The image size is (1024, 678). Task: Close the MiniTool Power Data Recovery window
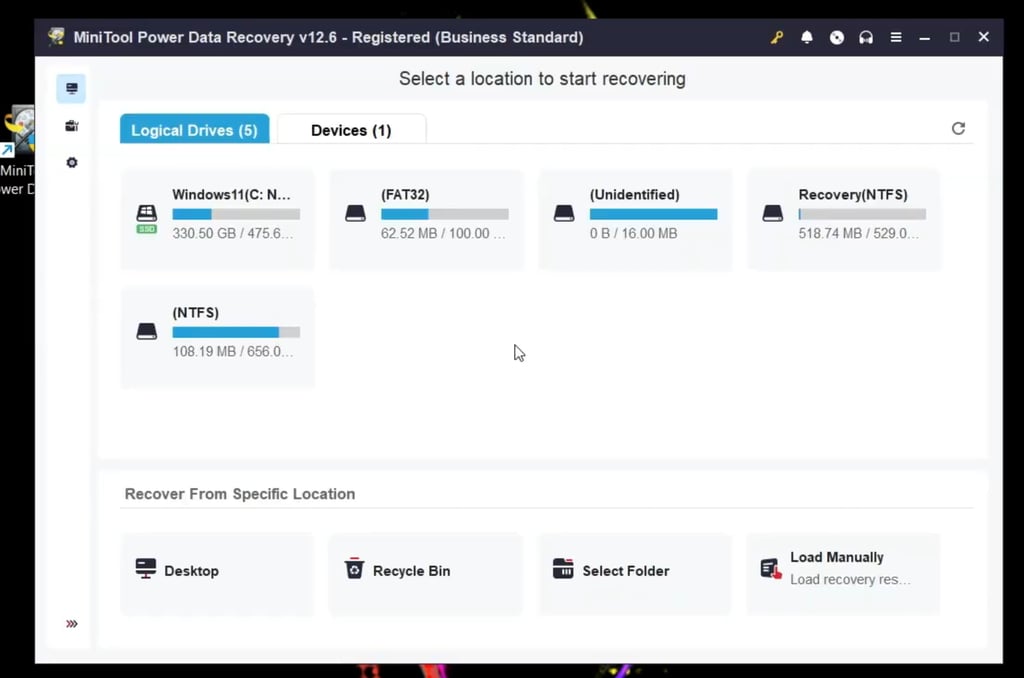click(x=984, y=37)
